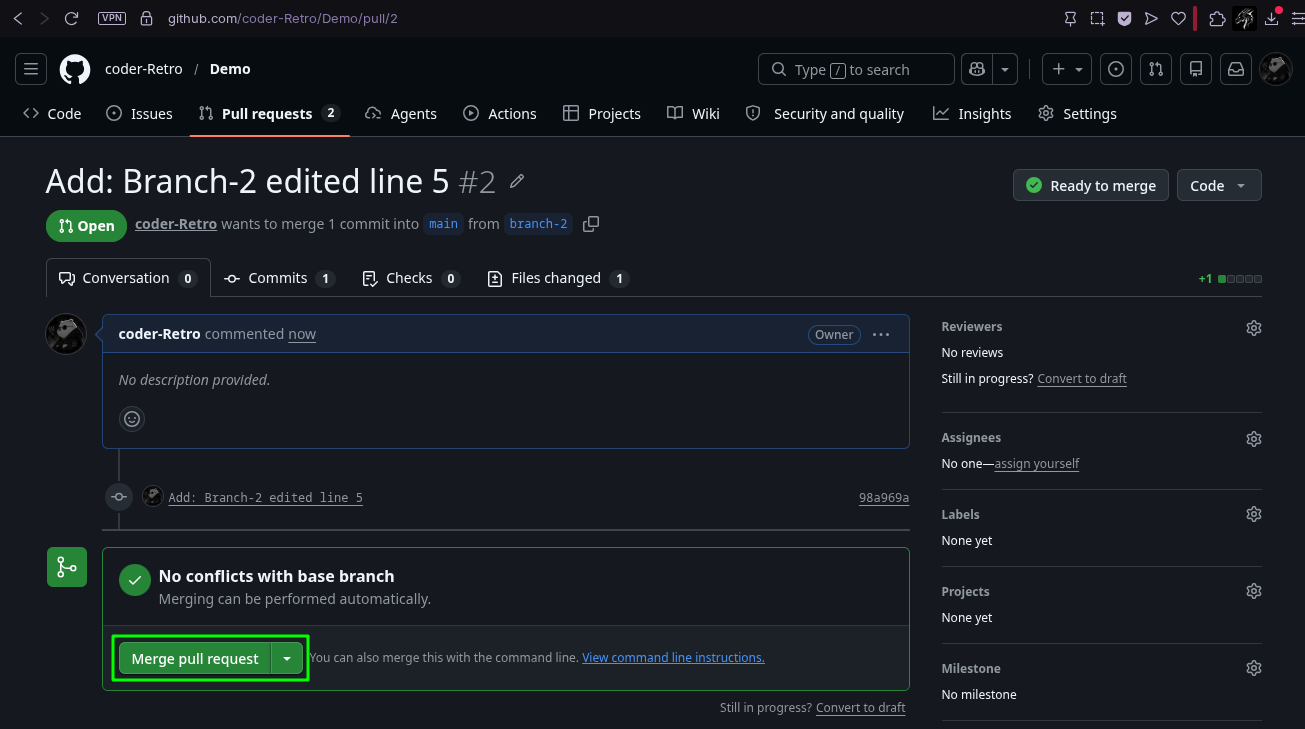1305x729 pixels.
Task: Add an emoji reaction to comment
Action: pos(132,418)
